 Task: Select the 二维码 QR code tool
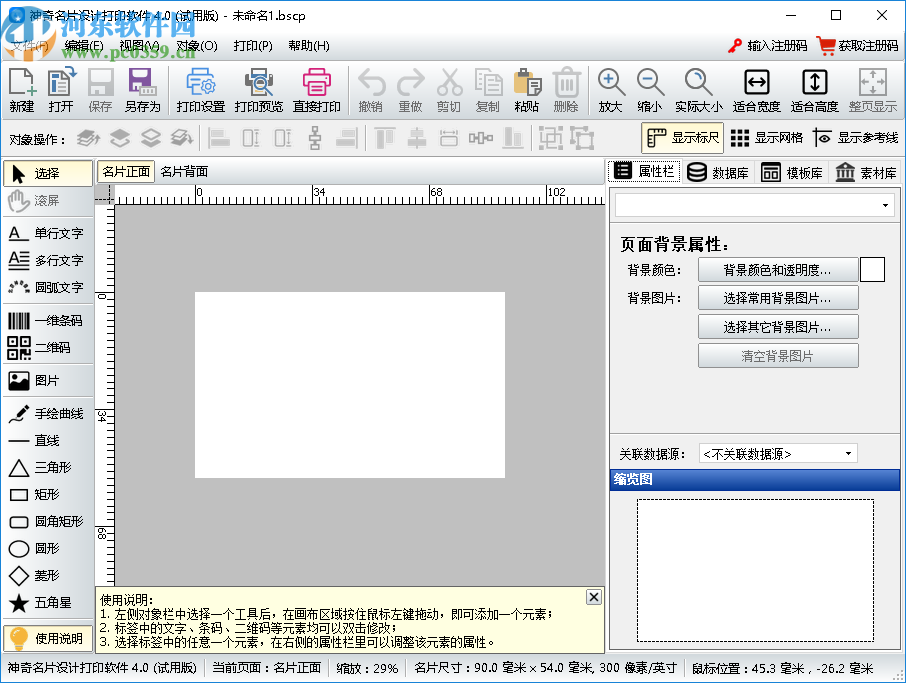(48, 347)
